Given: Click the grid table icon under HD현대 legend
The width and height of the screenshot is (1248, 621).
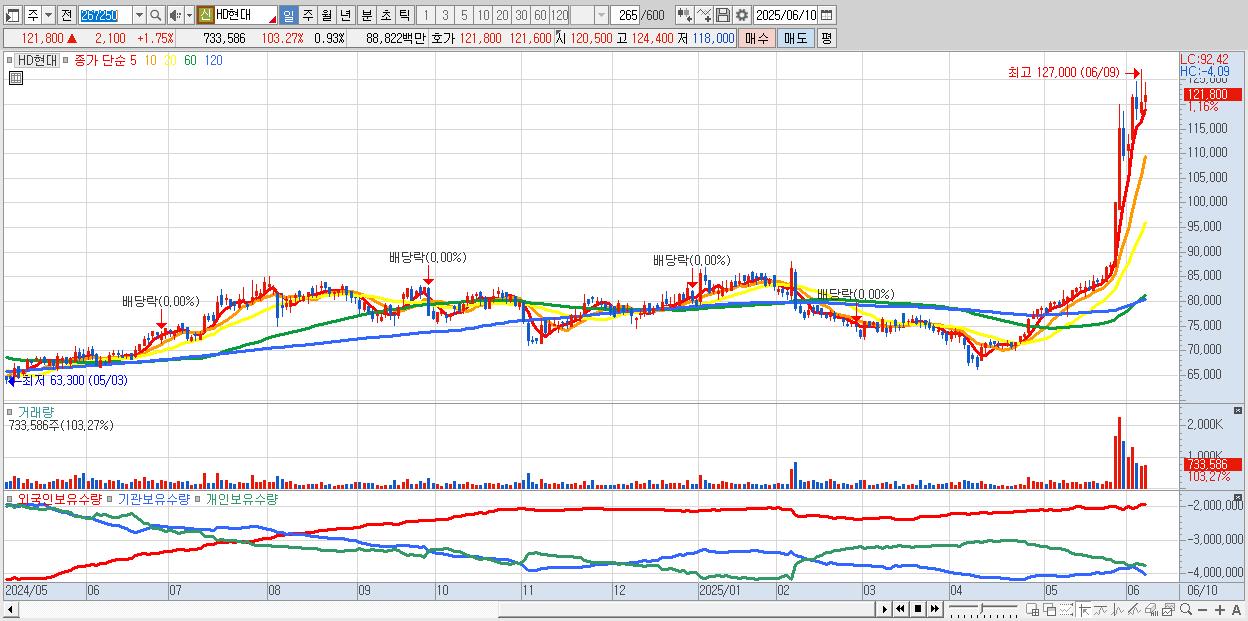Looking at the screenshot, I should coord(16,78).
